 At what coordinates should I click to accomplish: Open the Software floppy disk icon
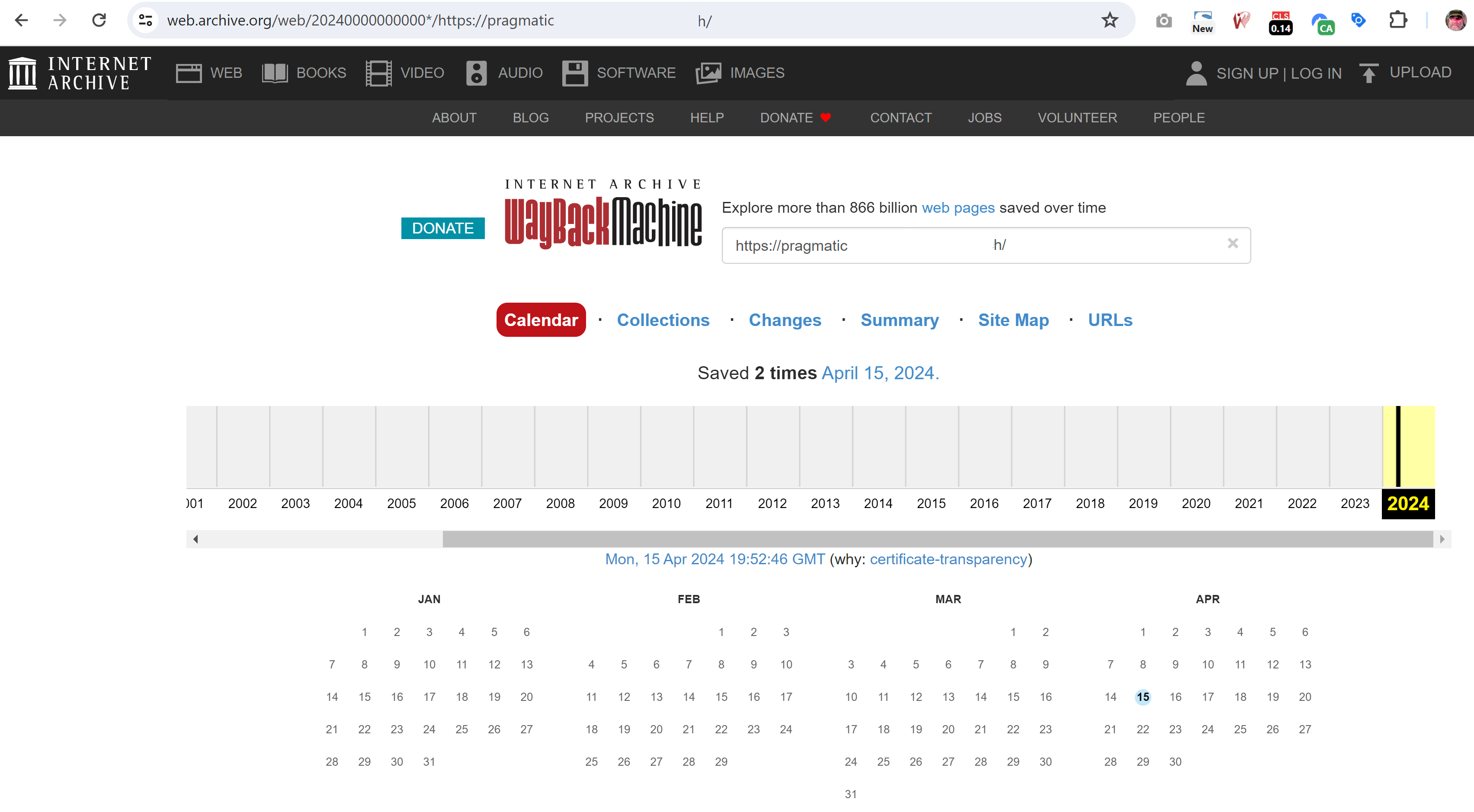coord(574,73)
